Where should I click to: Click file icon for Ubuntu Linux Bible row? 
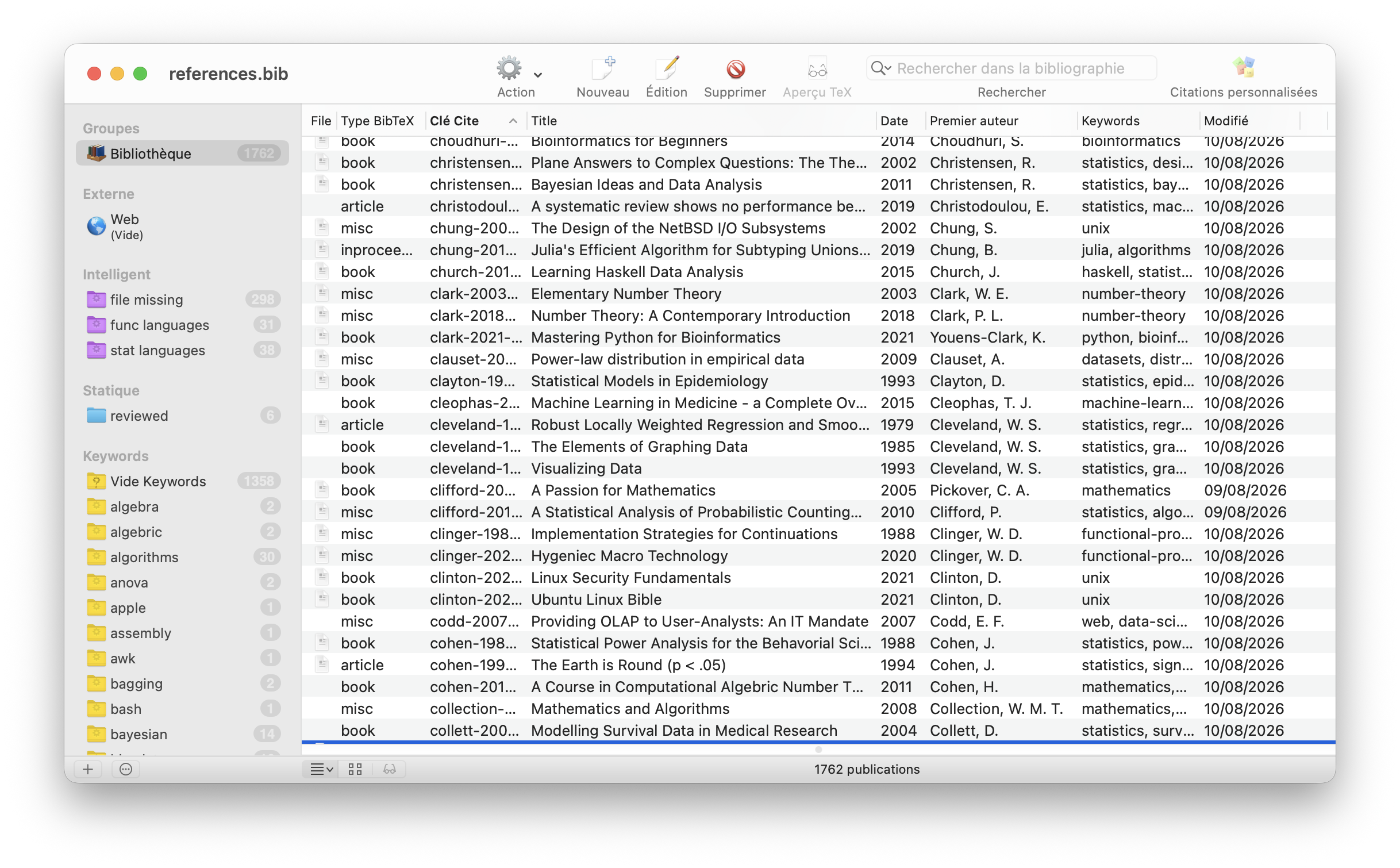click(322, 599)
